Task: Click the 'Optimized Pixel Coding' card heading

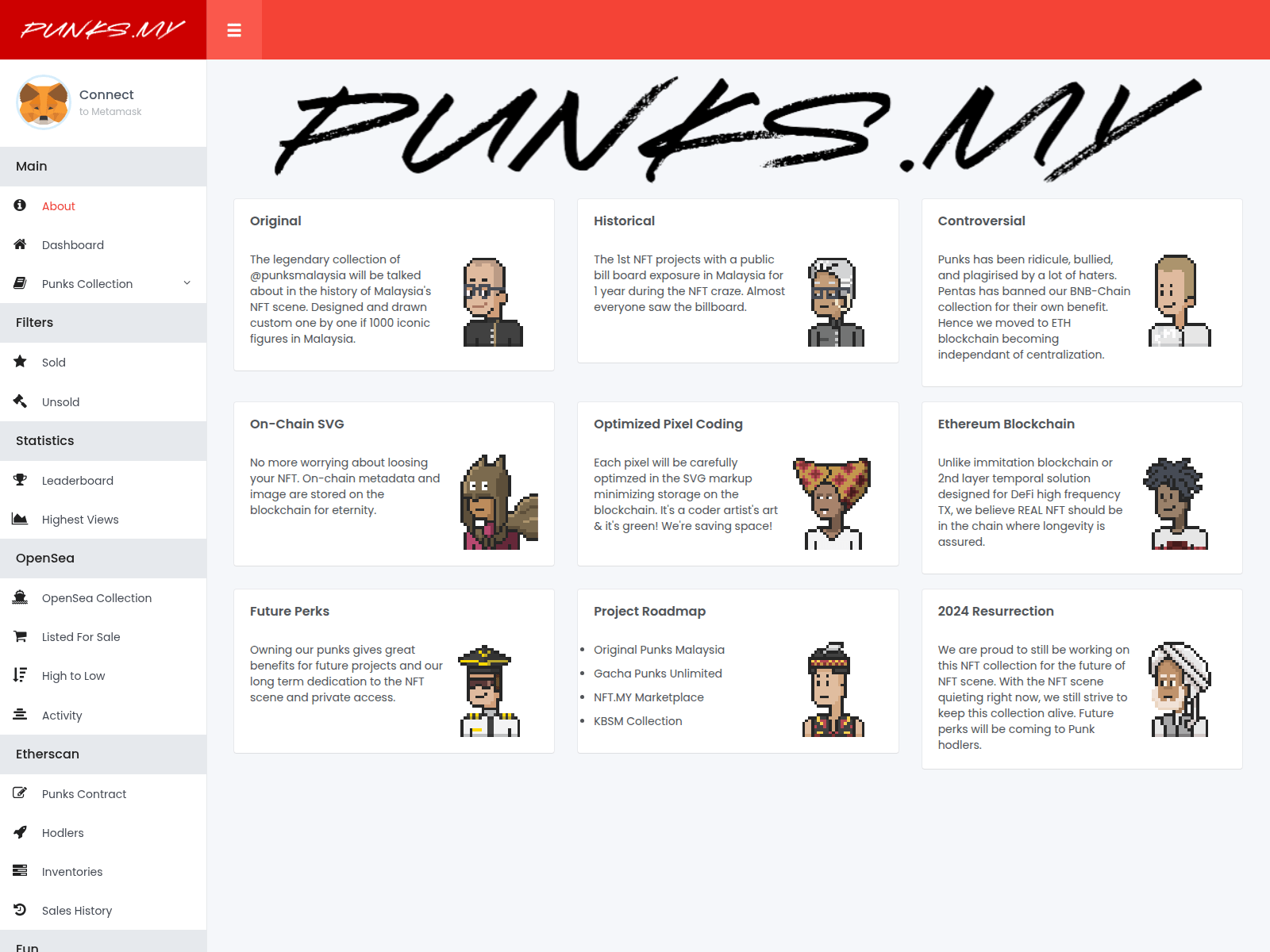Action: click(668, 424)
